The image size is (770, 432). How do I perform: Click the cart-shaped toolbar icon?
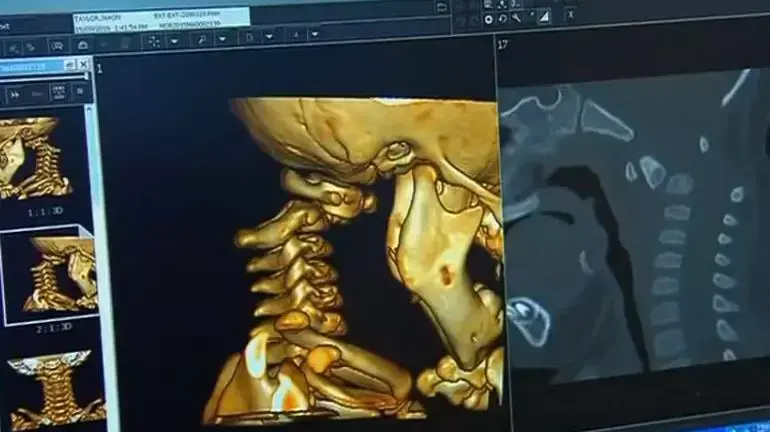(x=57, y=46)
